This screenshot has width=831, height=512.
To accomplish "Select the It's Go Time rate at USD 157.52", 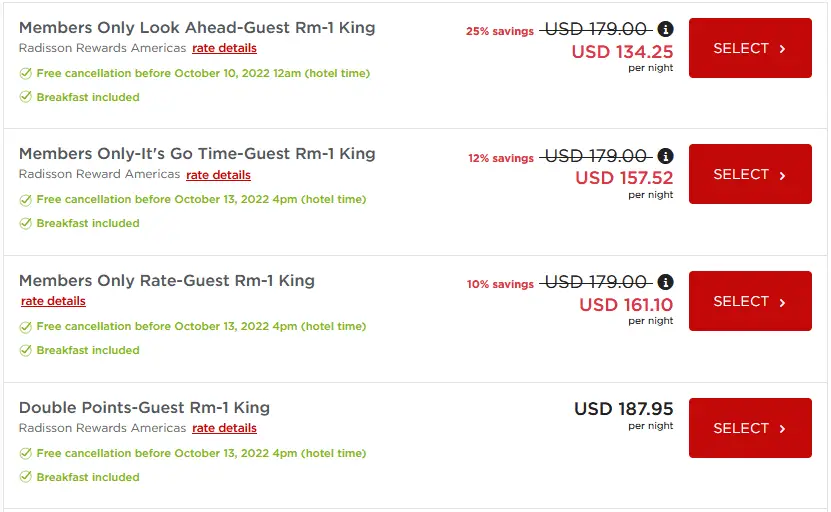I will [750, 174].
